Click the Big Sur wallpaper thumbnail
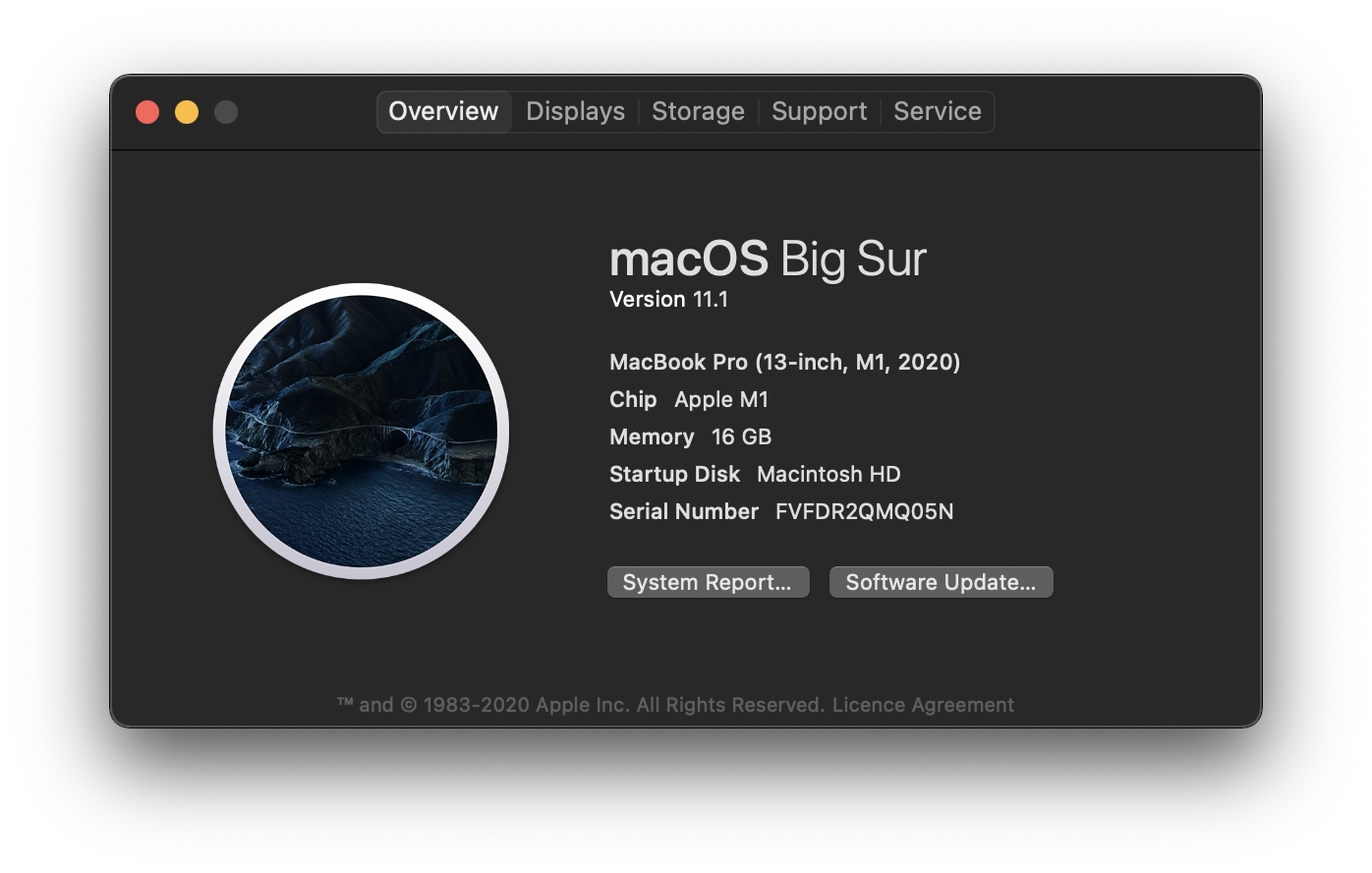The width and height of the screenshot is (1372, 873). (x=363, y=431)
